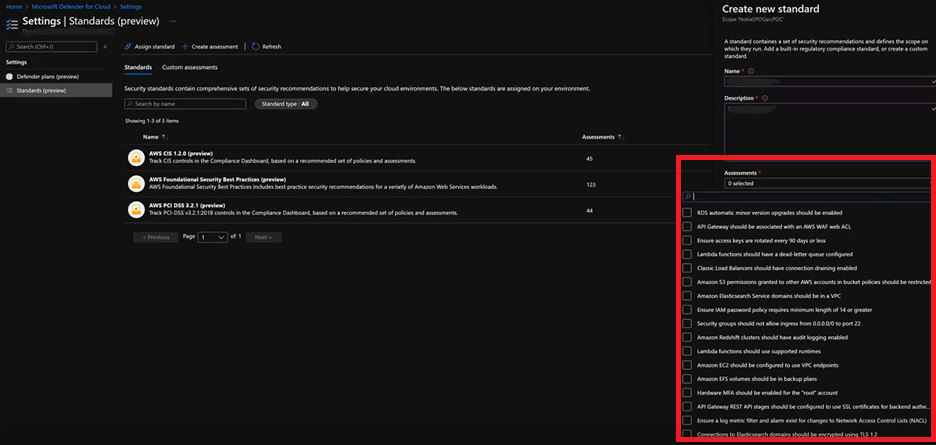Click the Name column sort arrows
Screen dimensions: 936x445
[x=165, y=137]
